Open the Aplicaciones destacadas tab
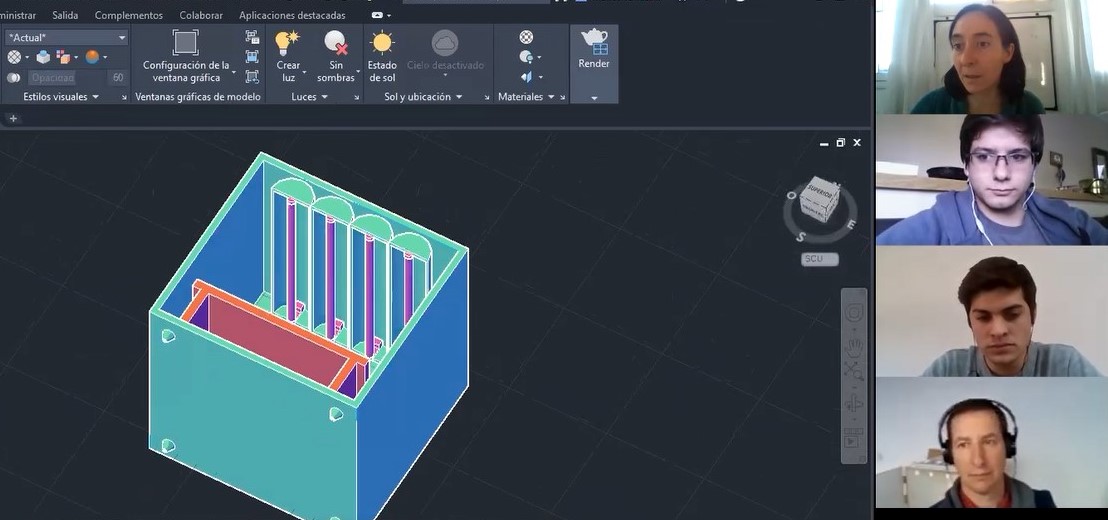 (292, 15)
